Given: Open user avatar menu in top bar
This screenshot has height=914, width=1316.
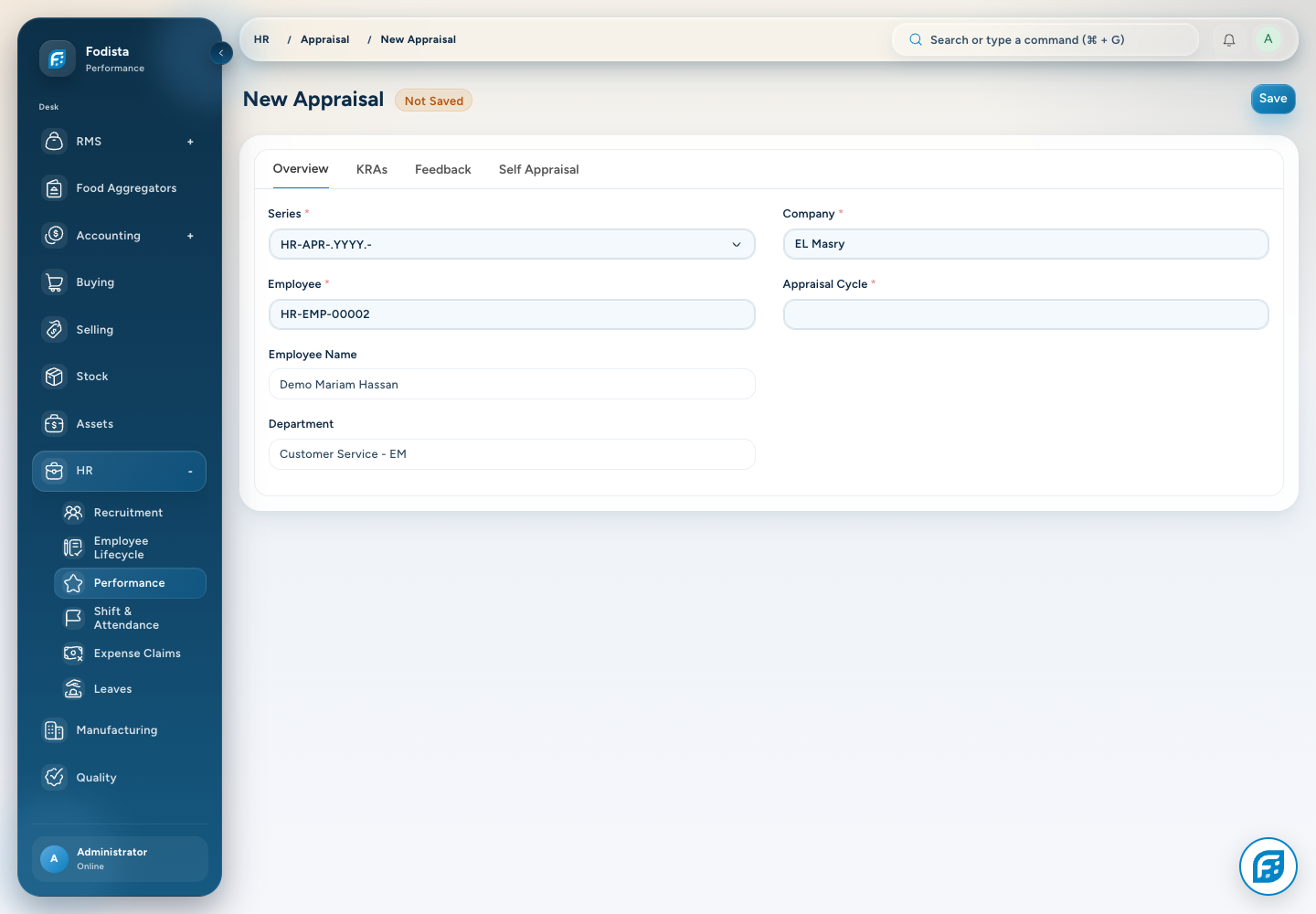Looking at the screenshot, I should (1268, 39).
